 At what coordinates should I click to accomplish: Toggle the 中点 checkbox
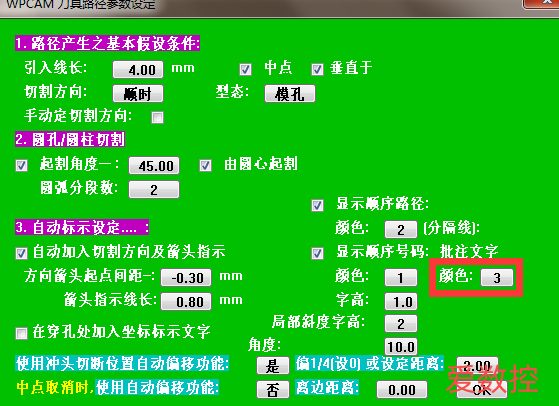coord(245,69)
